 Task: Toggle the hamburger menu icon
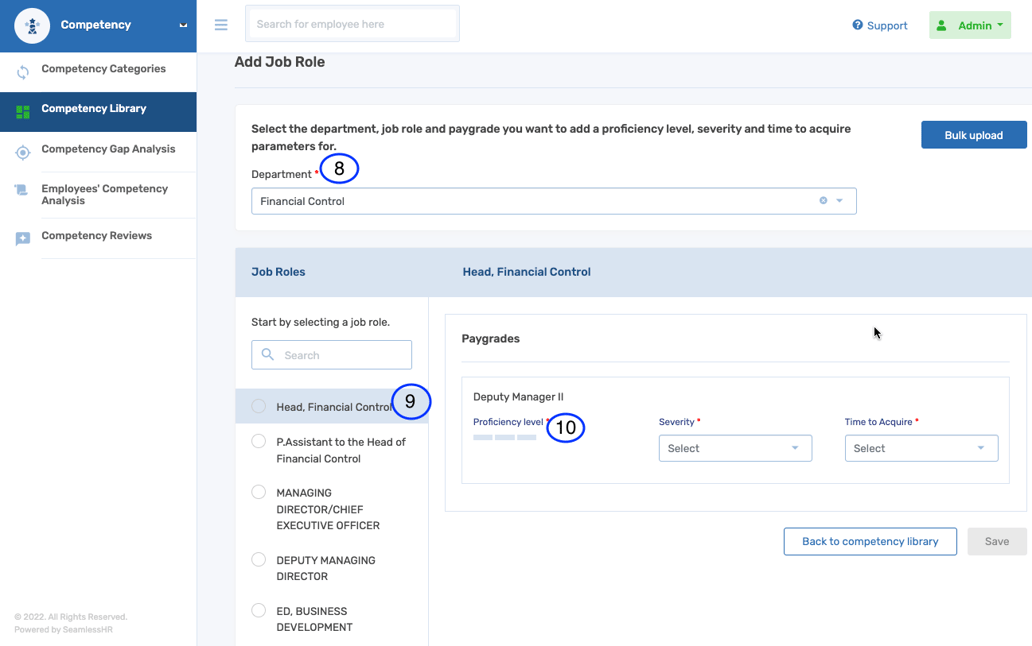point(221,25)
